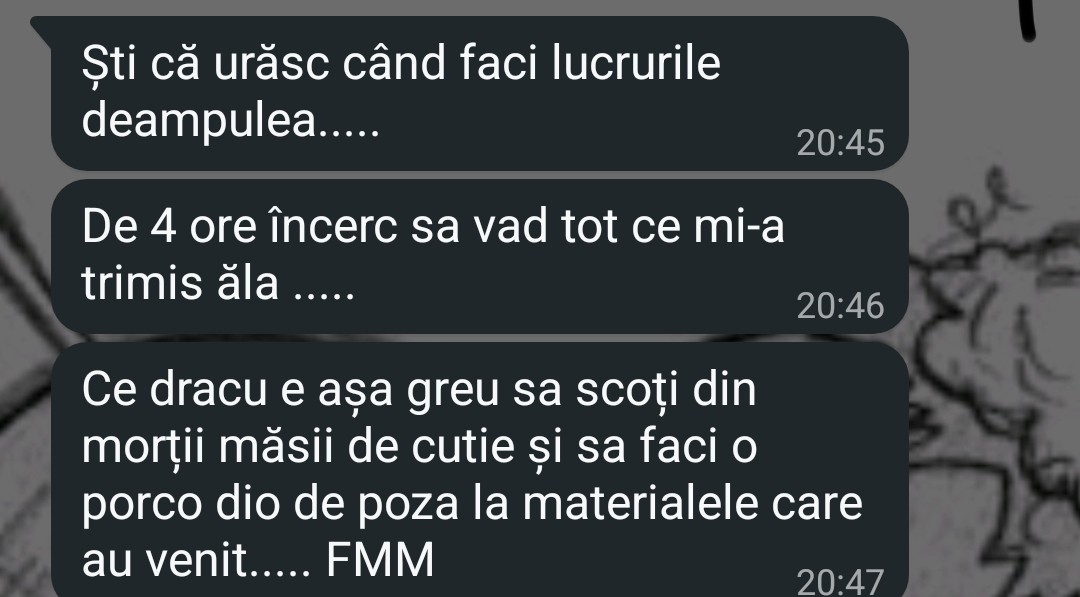Click the wallpaper left of the 20:46 message
The width and height of the screenshot is (1080, 597).
click(x=25, y=262)
